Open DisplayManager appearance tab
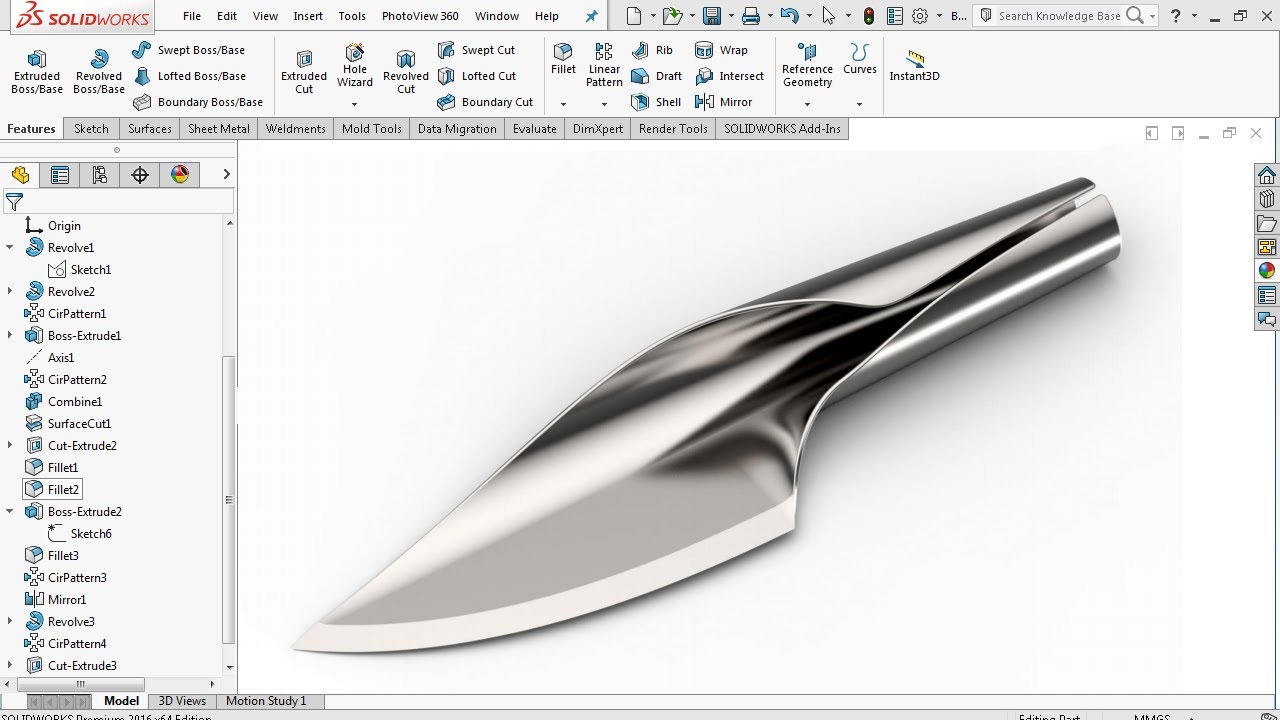This screenshot has height=720, width=1280. point(180,175)
